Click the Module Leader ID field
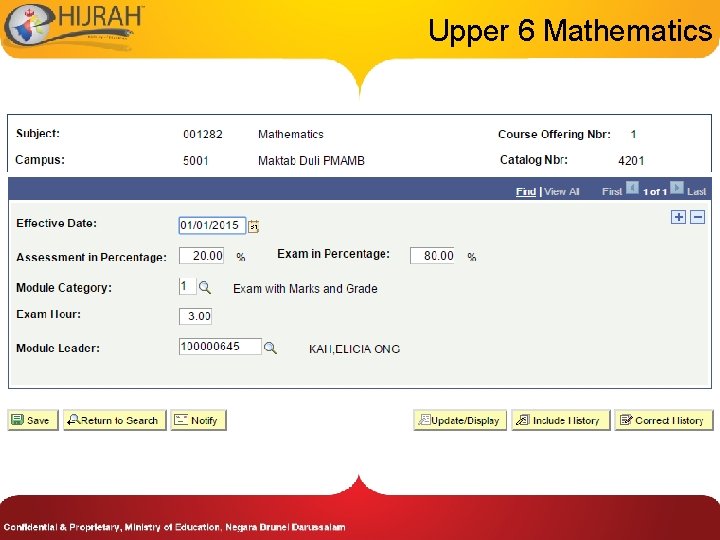Image resolution: width=720 pixels, height=540 pixels. pyautogui.click(x=220, y=346)
